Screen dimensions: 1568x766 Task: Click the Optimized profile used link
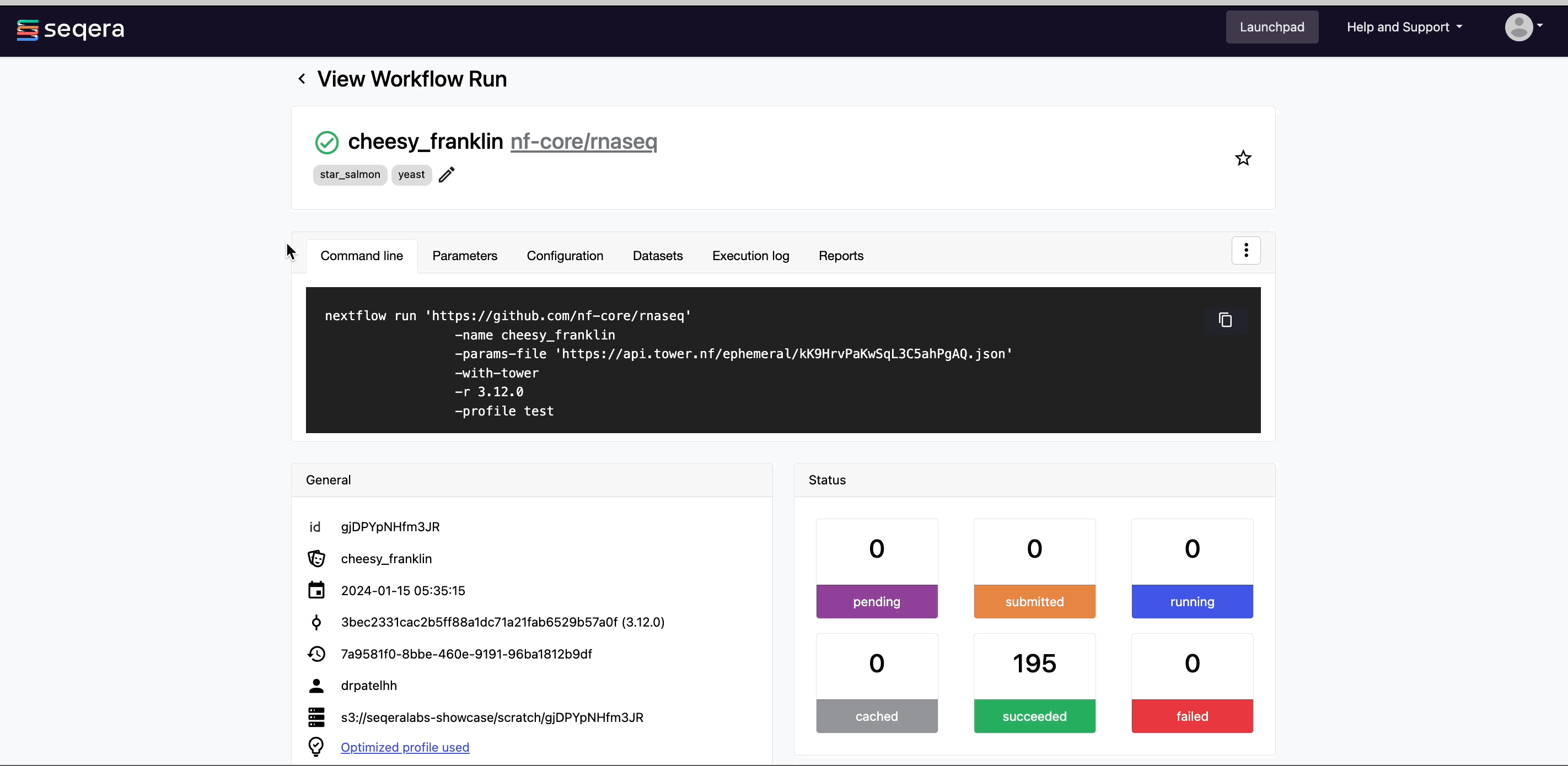pyautogui.click(x=404, y=747)
